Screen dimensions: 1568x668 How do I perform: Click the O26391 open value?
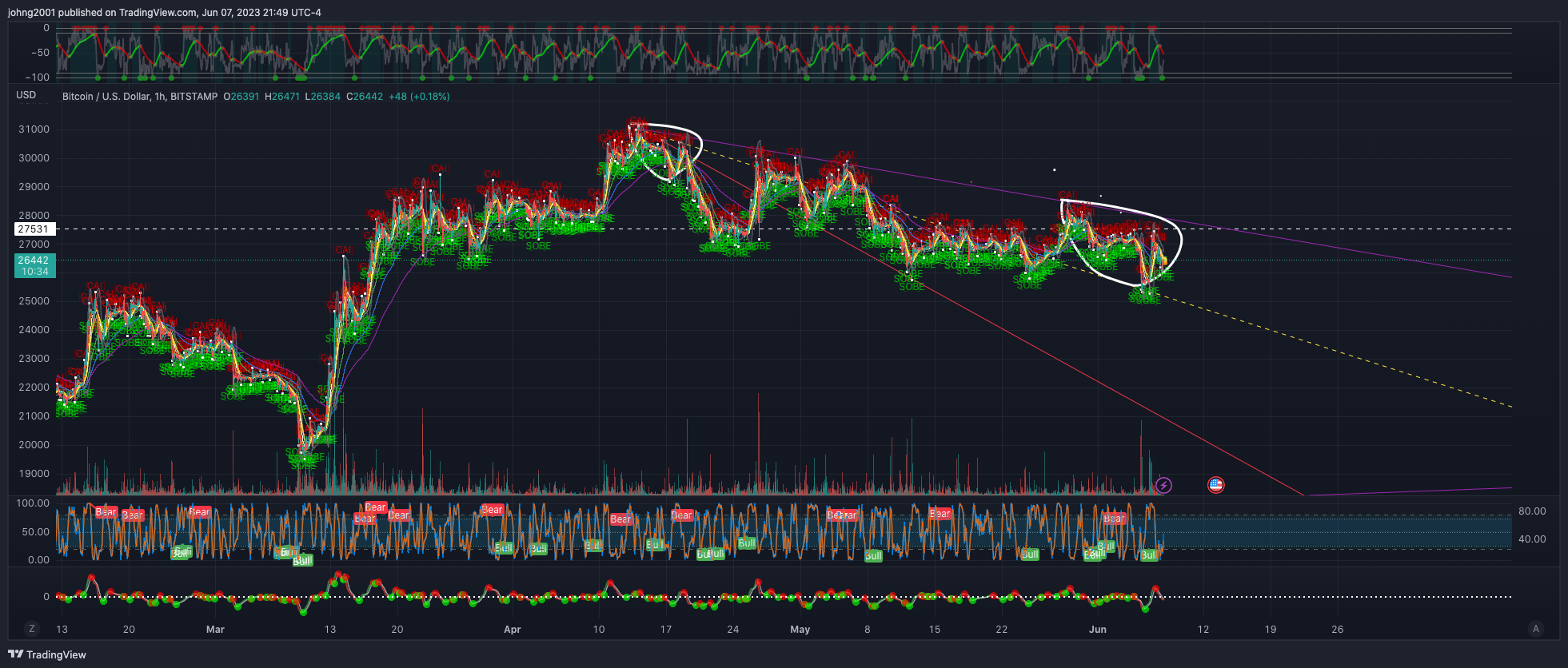tap(241, 97)
